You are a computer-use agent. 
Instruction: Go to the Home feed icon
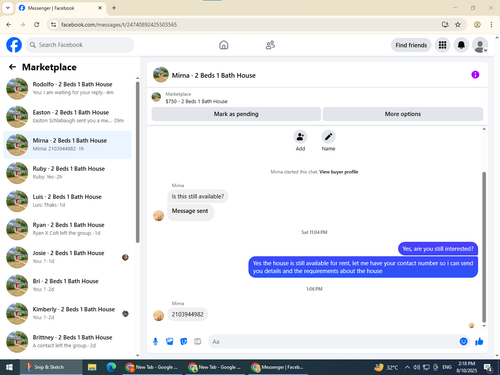coord(224,45)
